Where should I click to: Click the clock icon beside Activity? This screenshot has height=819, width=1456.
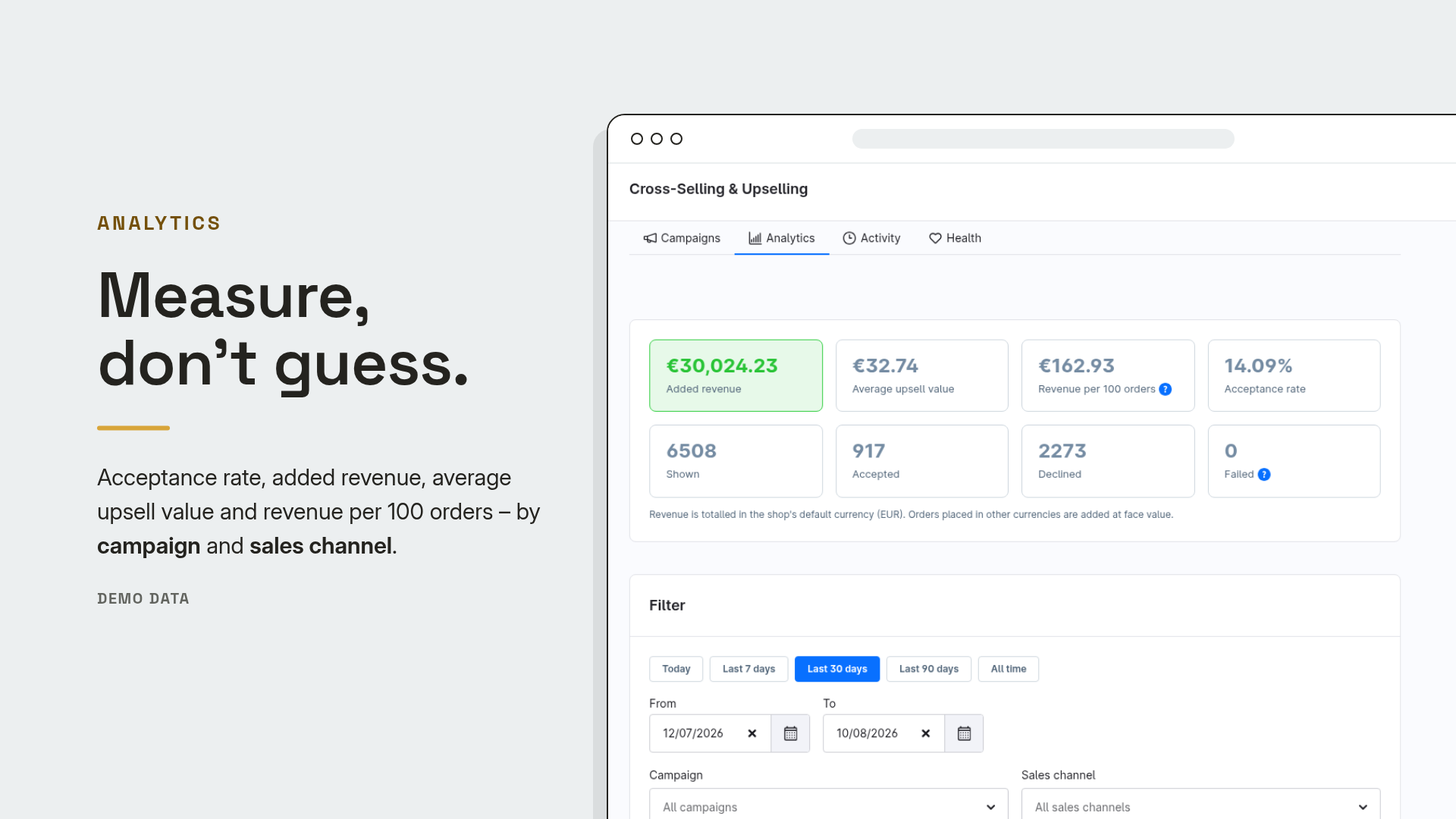(x=849, y=238)
